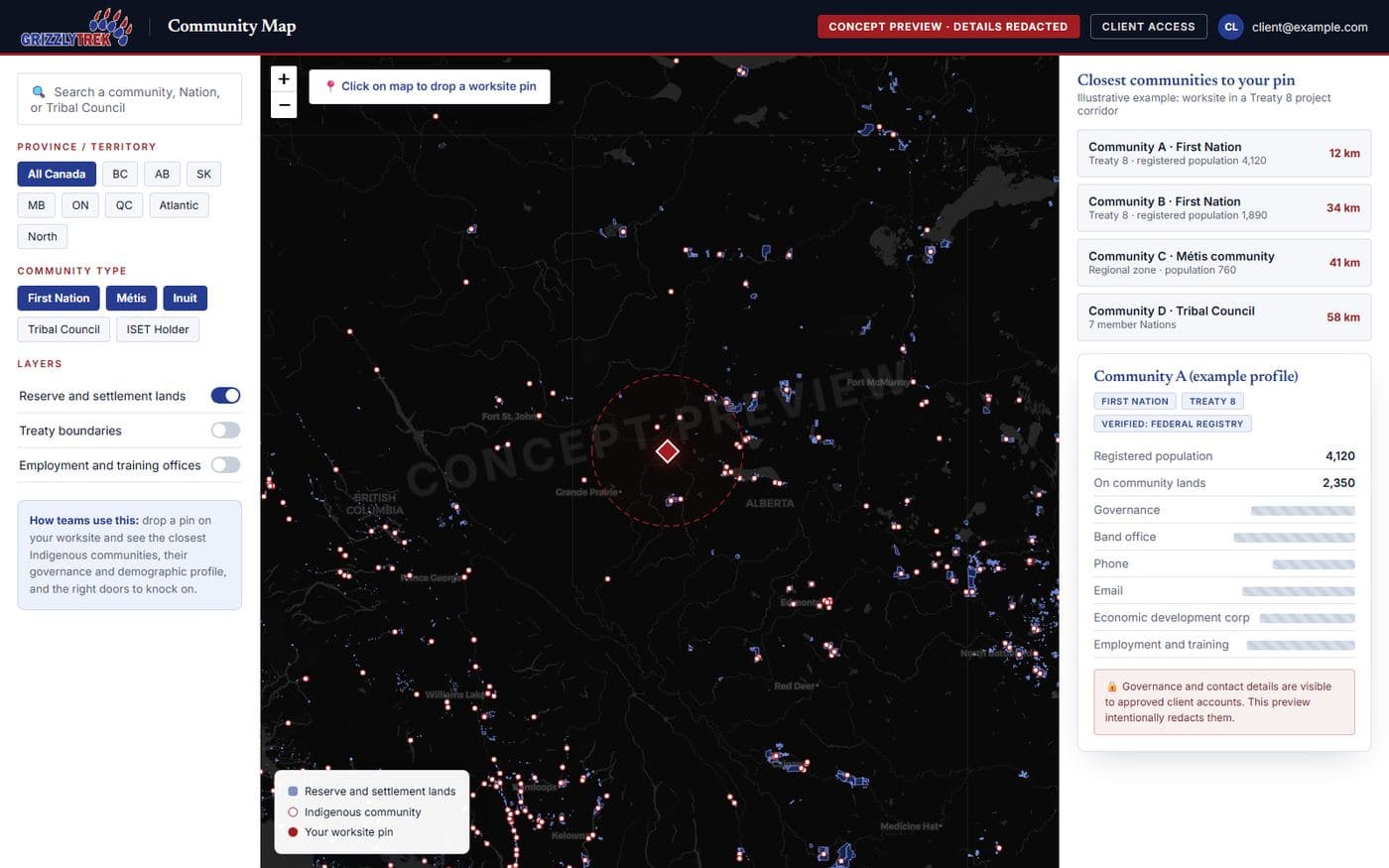Select Community C Métis community card
This screenshot has width=1389, height=868.
pos(1224,262)
